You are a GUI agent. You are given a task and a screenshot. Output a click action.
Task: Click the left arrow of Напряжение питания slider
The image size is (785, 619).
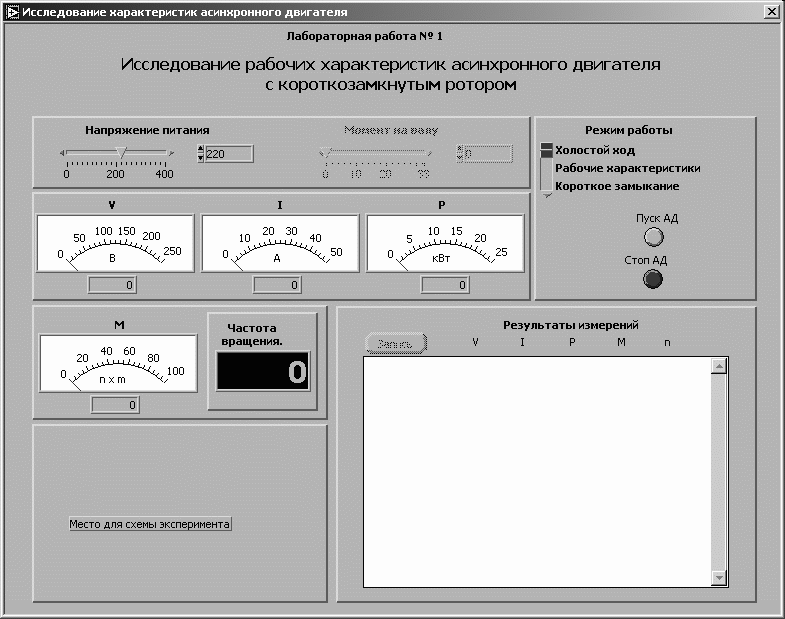pyautogui.click(x=62, y=153)
